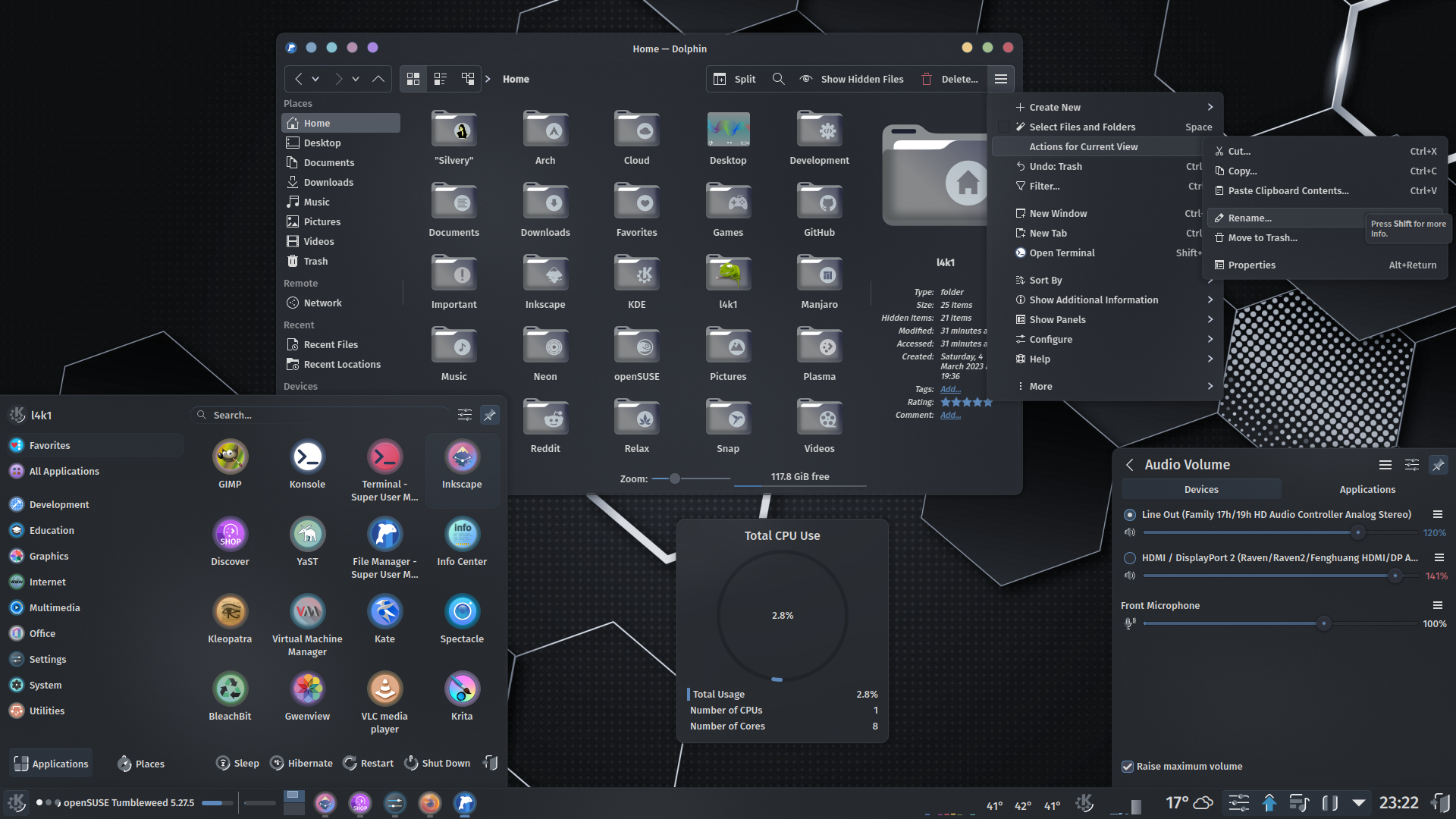Open the GitHub folder
The image size is (1456, 819).
point(819,210)
